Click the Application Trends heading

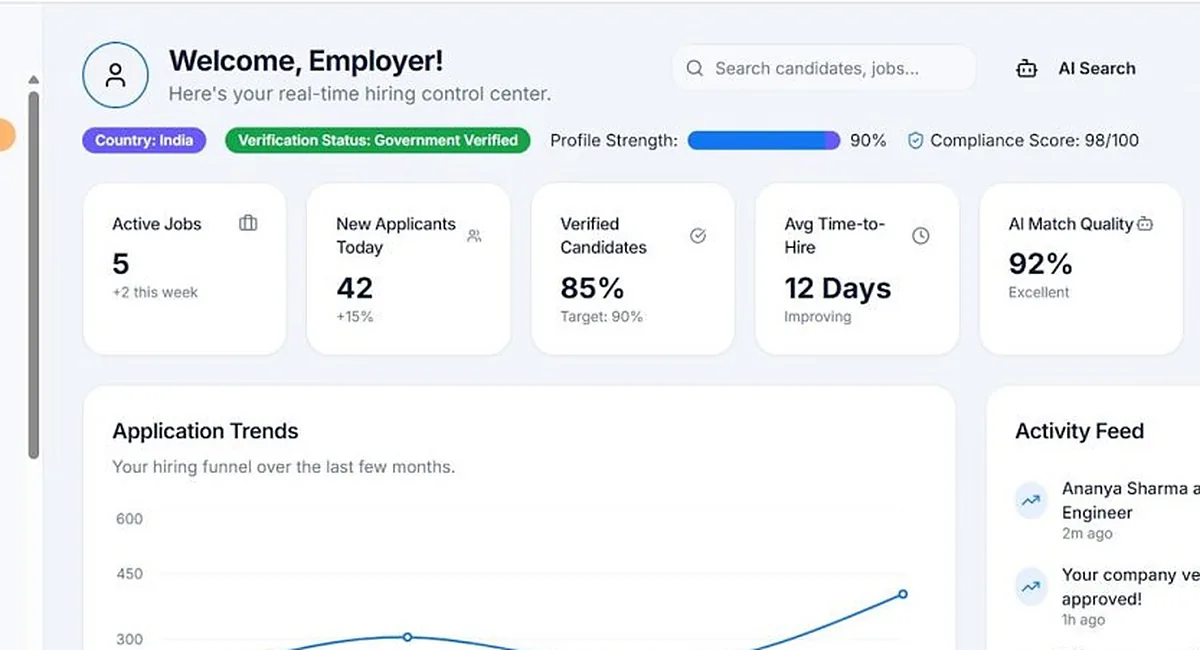tap(205, 431)
